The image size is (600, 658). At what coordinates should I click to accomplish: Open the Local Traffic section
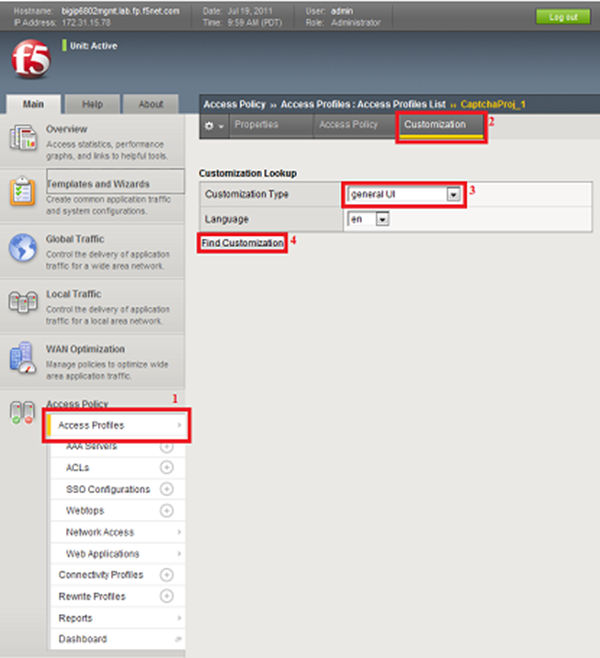[73, 294]
